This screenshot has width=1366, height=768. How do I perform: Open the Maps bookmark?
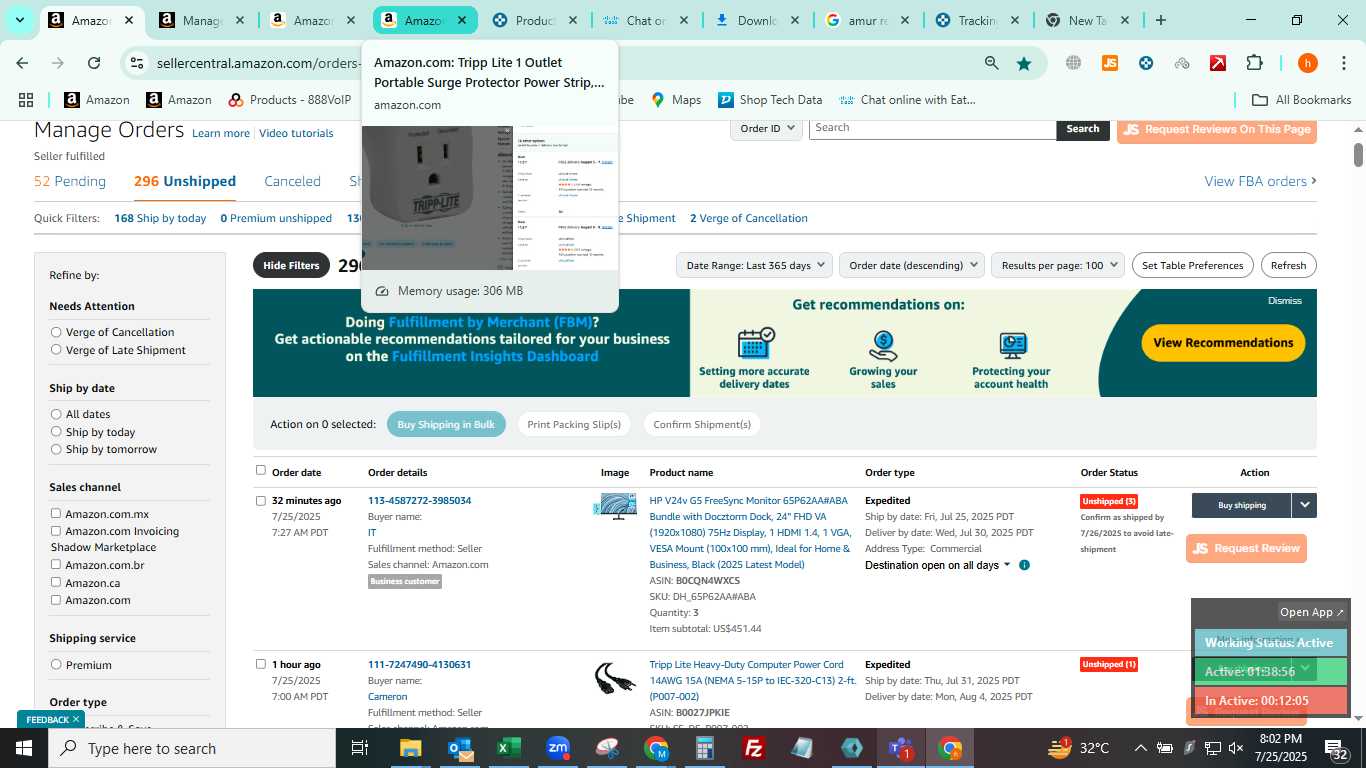pos(676,100)
